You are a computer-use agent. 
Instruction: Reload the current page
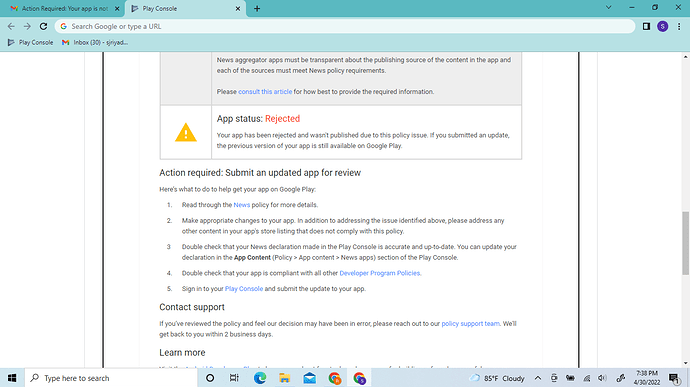[43, 26]
